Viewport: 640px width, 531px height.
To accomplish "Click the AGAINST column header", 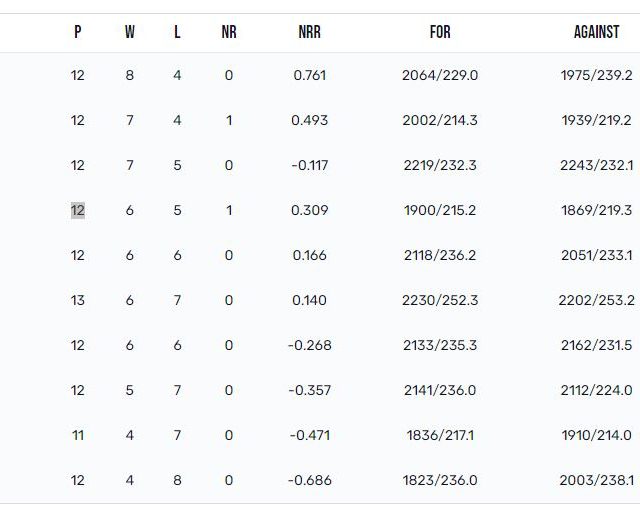I will 596,32.
